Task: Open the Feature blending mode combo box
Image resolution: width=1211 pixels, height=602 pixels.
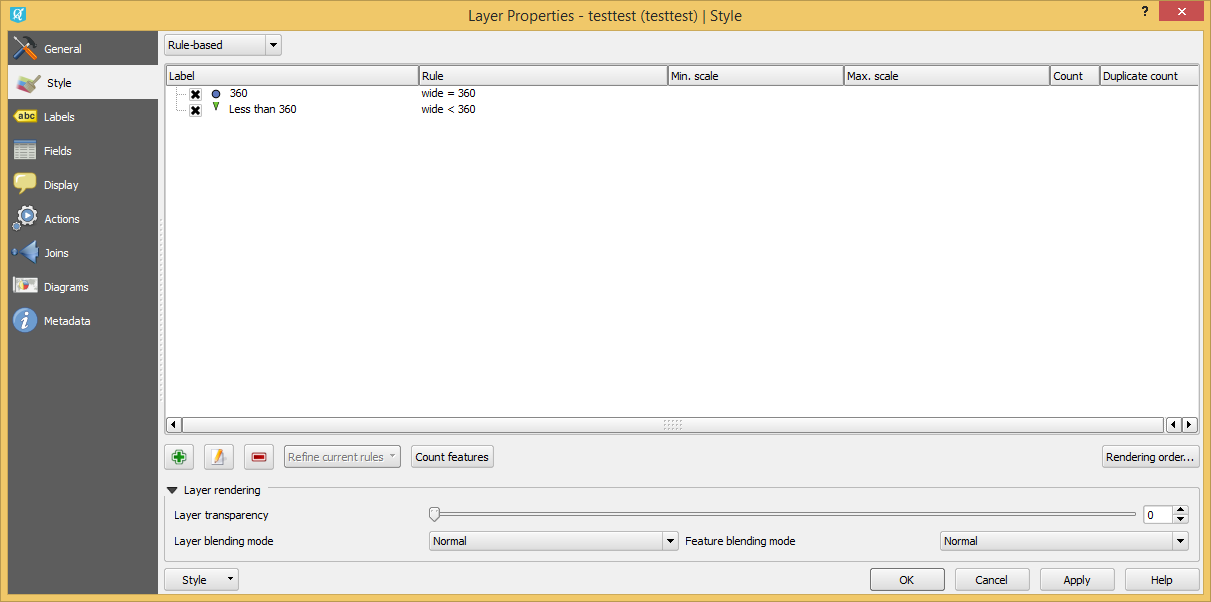Action: (1064, 541)
